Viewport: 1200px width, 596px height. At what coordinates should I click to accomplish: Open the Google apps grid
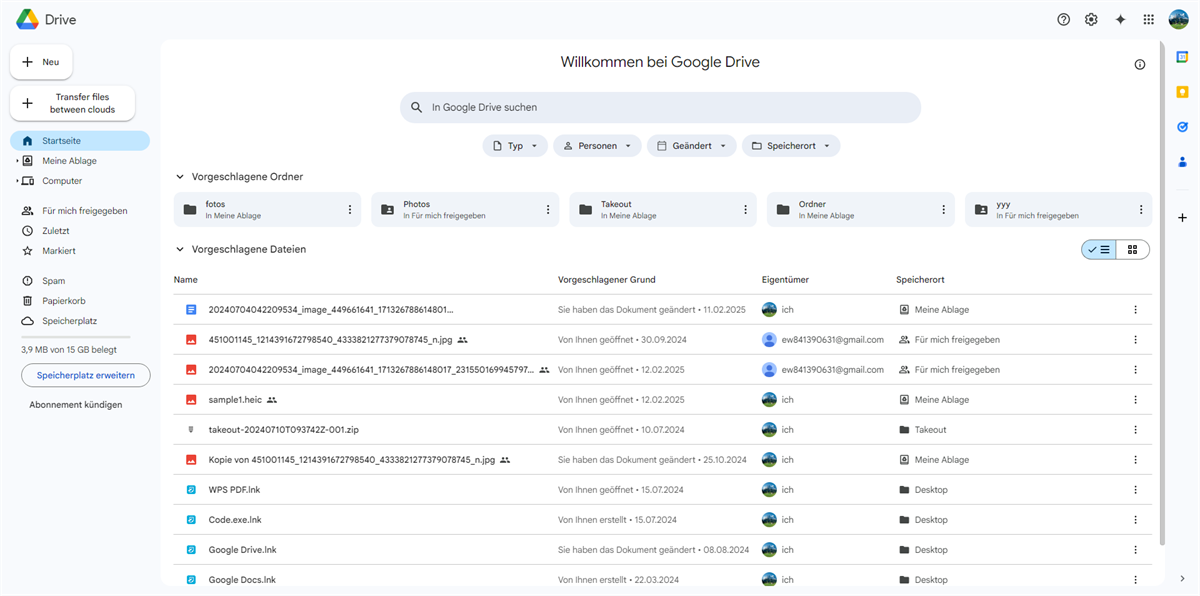tap(1149, 20)
